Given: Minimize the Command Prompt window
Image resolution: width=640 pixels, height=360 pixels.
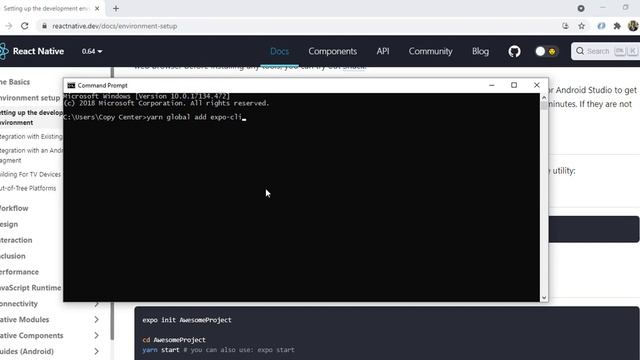Looking at the screenshot, I should (492, 85).
